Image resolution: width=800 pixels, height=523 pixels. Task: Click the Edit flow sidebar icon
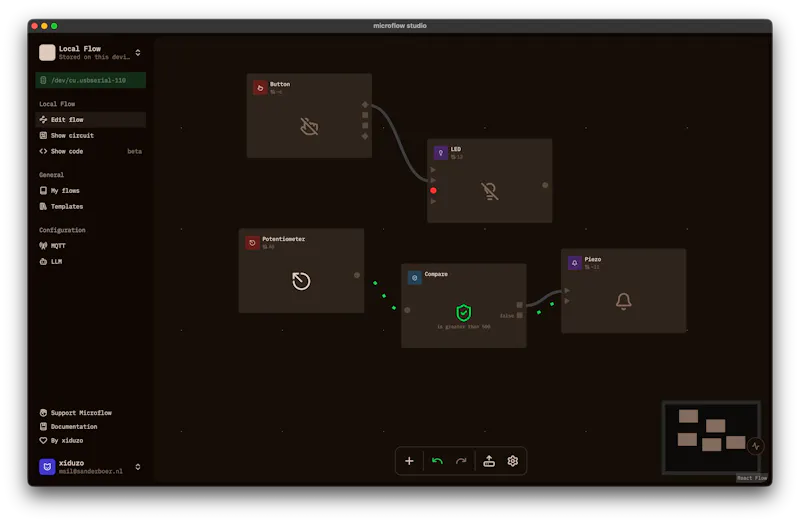[x=43, y=119]
